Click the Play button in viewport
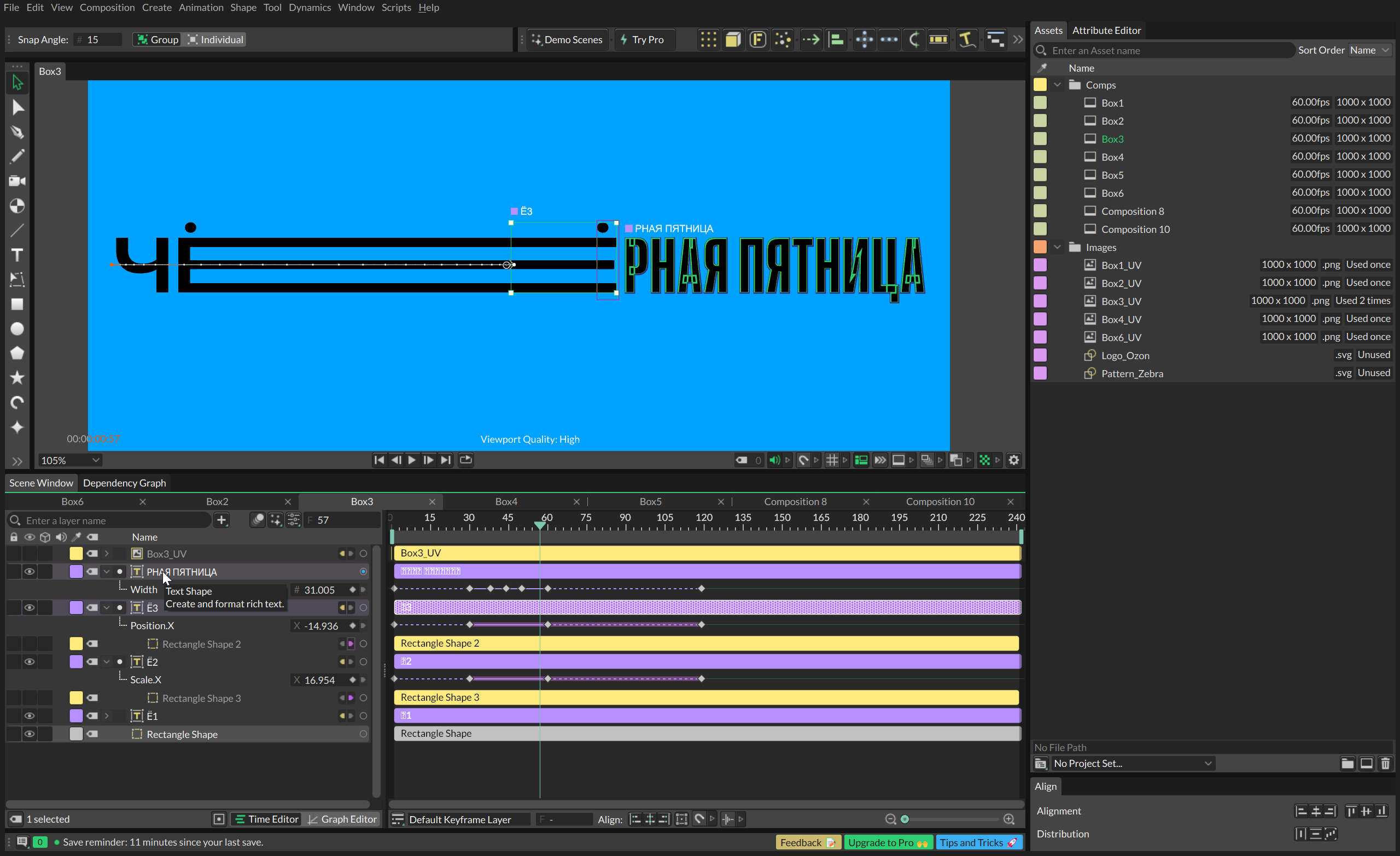The image size is (1400, 856). tap(412, 460)
